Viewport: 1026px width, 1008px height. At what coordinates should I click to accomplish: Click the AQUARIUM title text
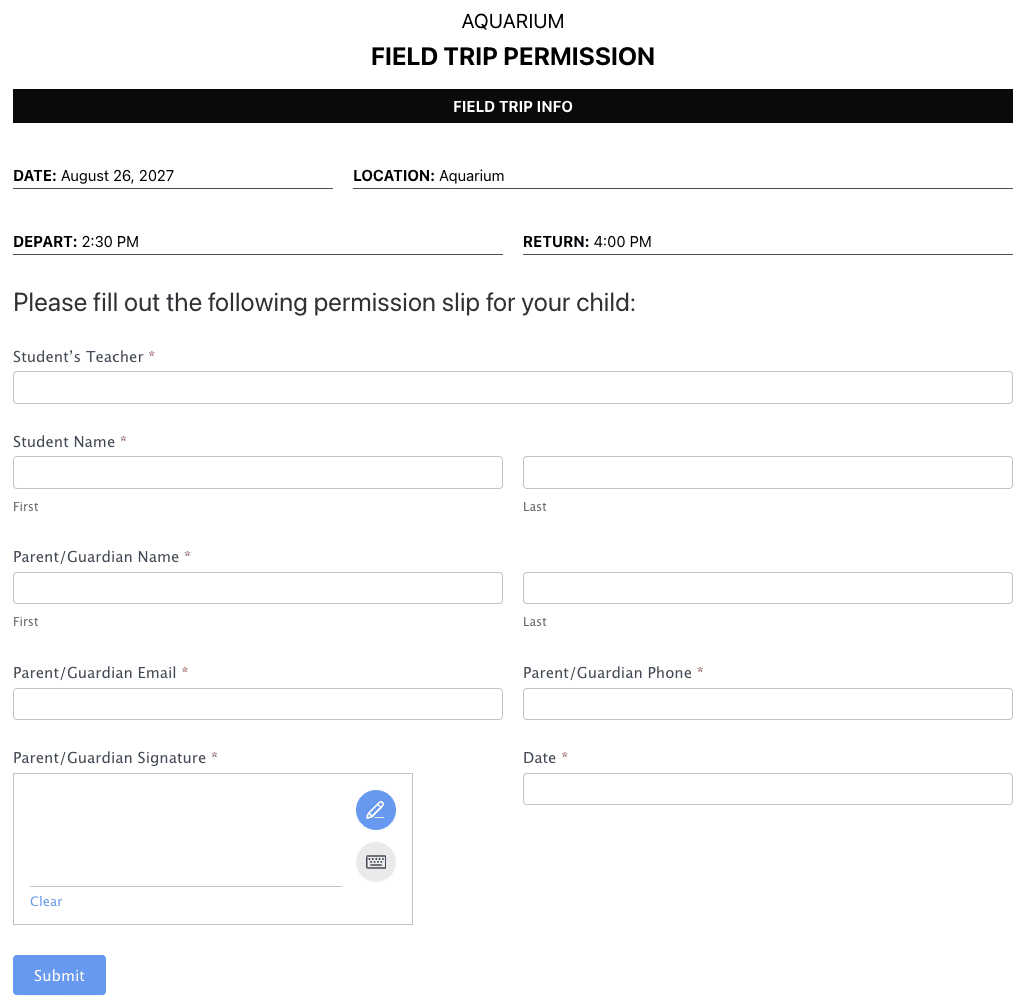click(512, 21)
